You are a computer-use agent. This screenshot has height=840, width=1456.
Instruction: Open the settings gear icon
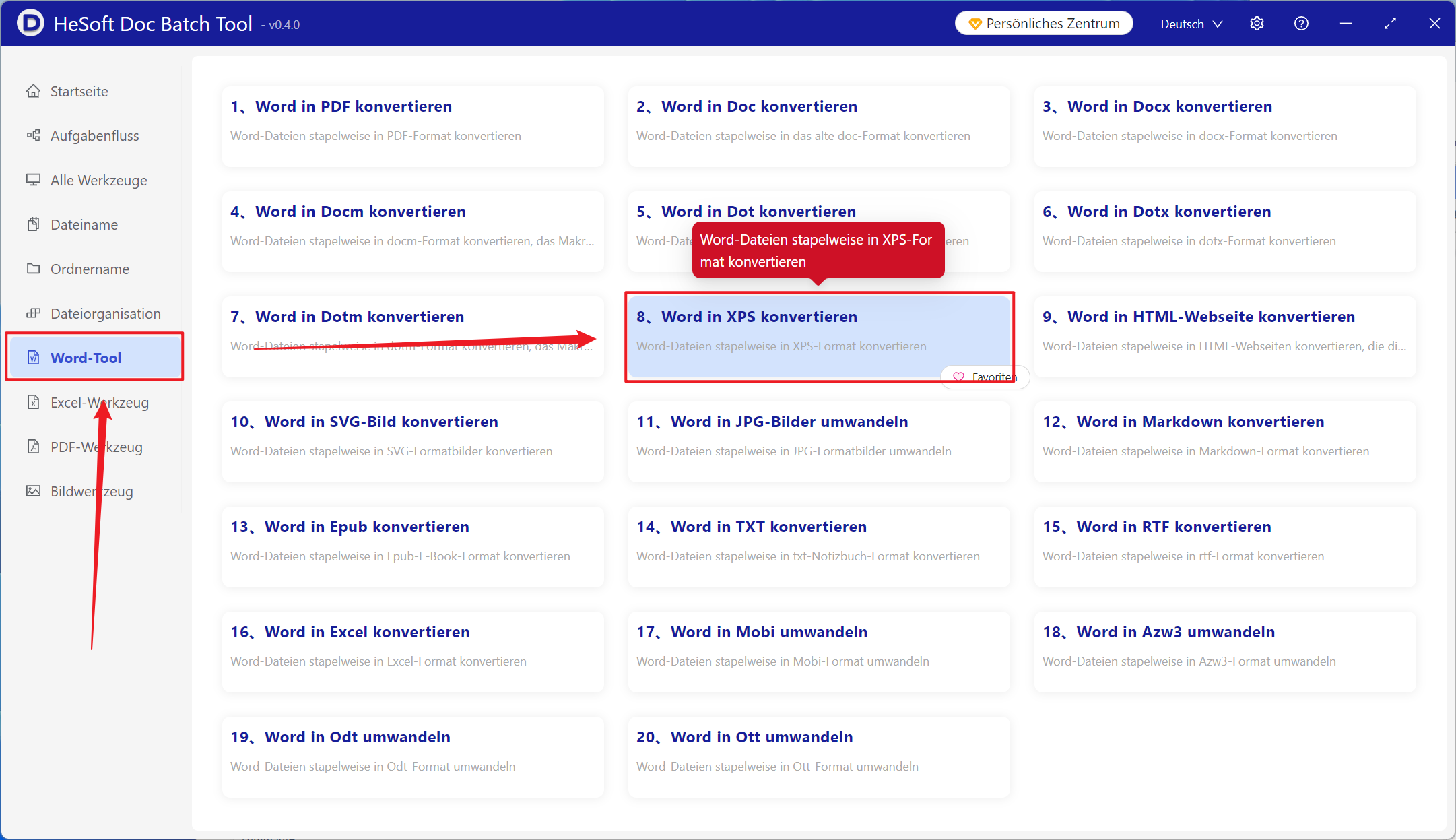pyautogui.click(x=1257, y=24)
